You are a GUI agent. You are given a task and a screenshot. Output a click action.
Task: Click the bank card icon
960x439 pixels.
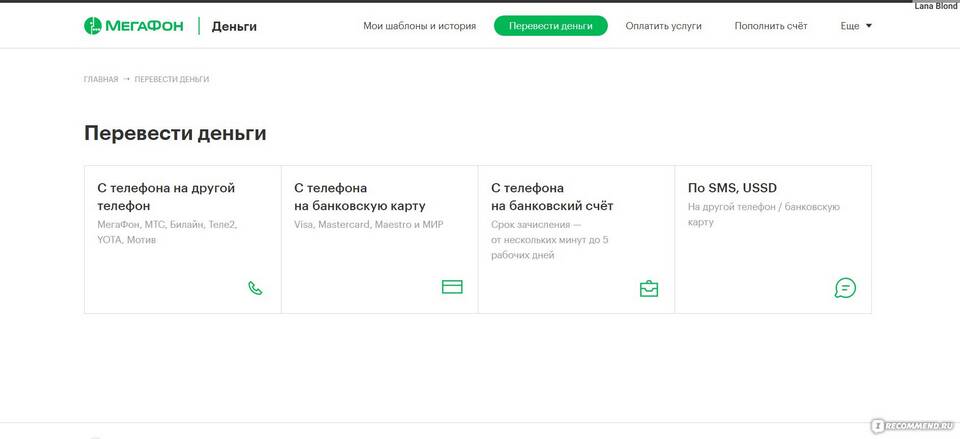coord(452,287)
